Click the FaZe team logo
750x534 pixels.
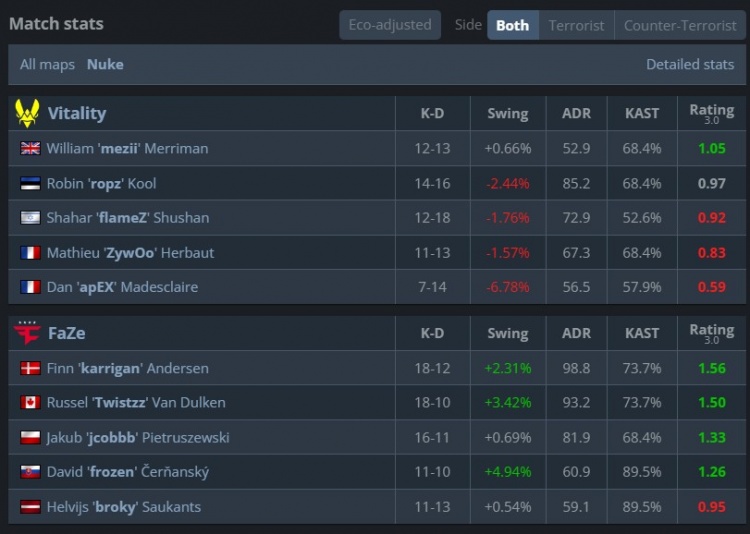pos(26,333)
